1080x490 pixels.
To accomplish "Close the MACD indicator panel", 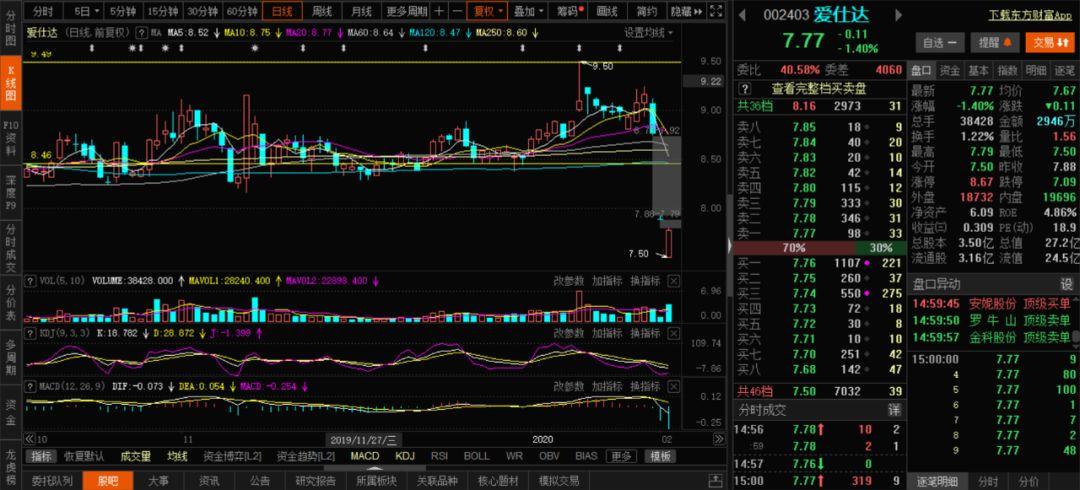I will 674,386.
